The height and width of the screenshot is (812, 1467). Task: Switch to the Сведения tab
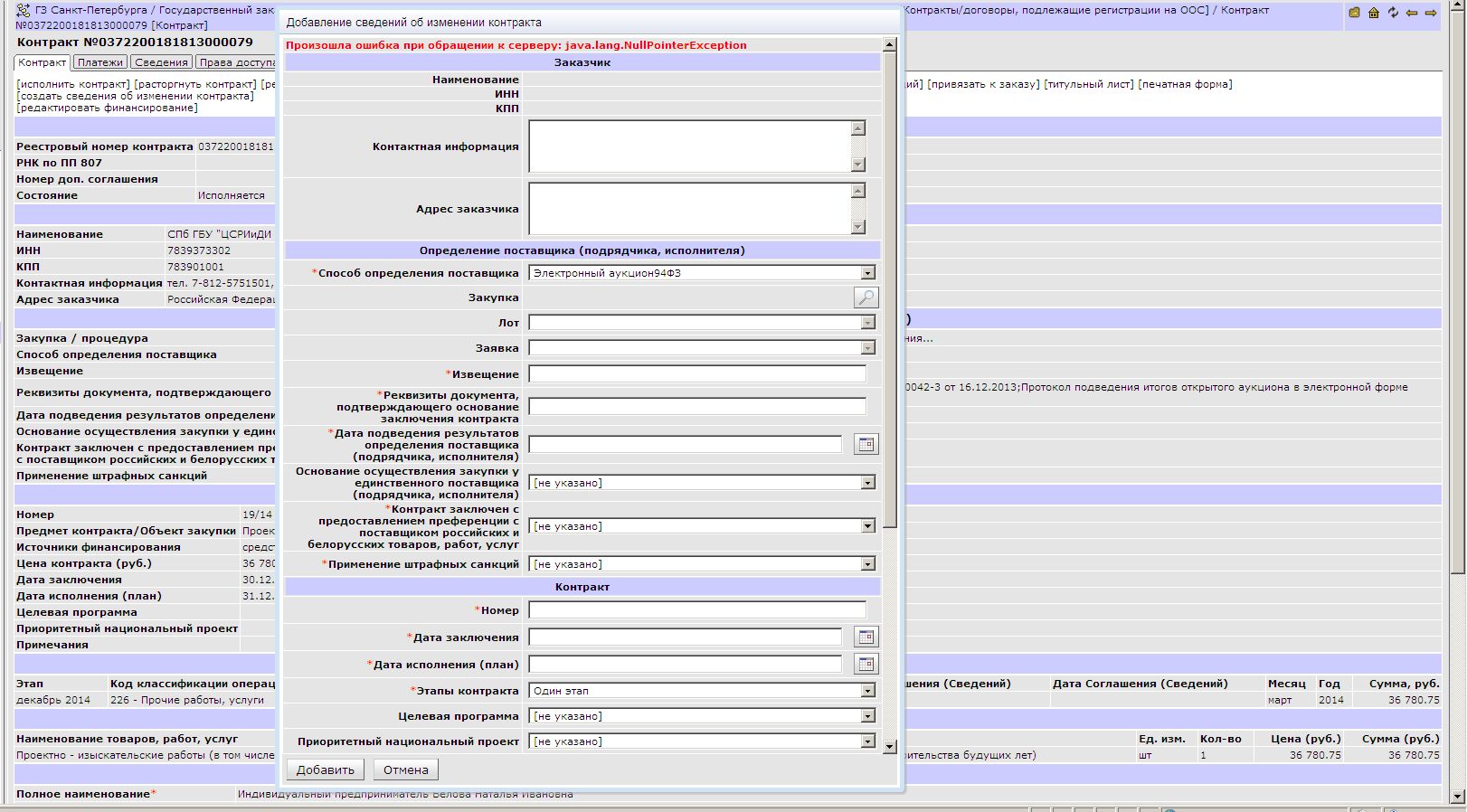tap(162, 62)
